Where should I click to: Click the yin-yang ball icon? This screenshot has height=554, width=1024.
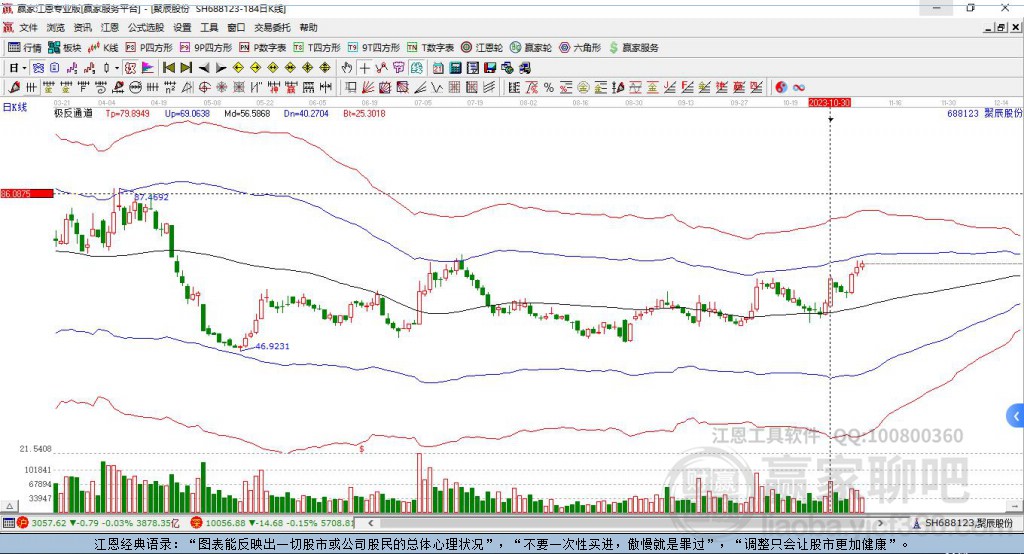[x=781, y=88]
